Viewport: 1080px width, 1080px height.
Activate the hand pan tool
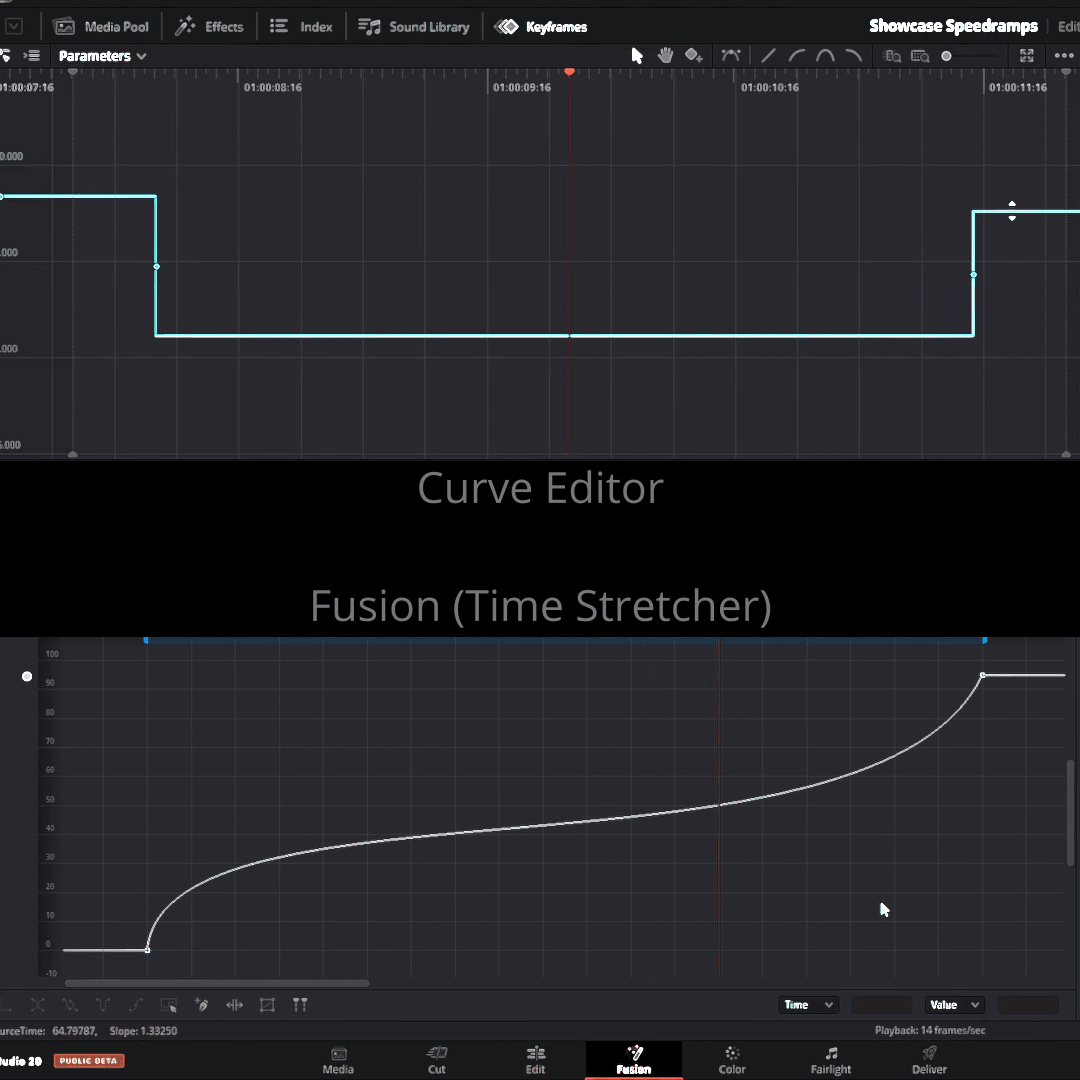[x=665, y=56]
